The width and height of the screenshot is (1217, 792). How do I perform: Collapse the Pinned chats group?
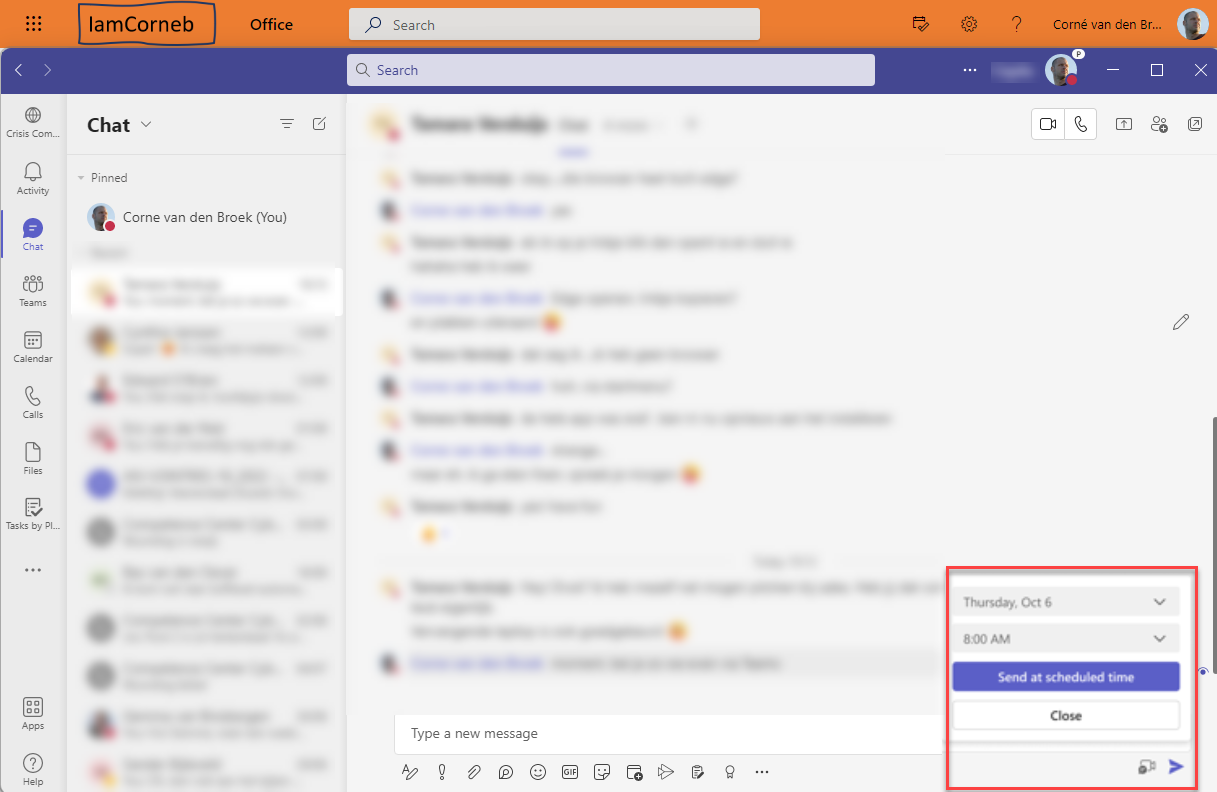click(103, 177)
